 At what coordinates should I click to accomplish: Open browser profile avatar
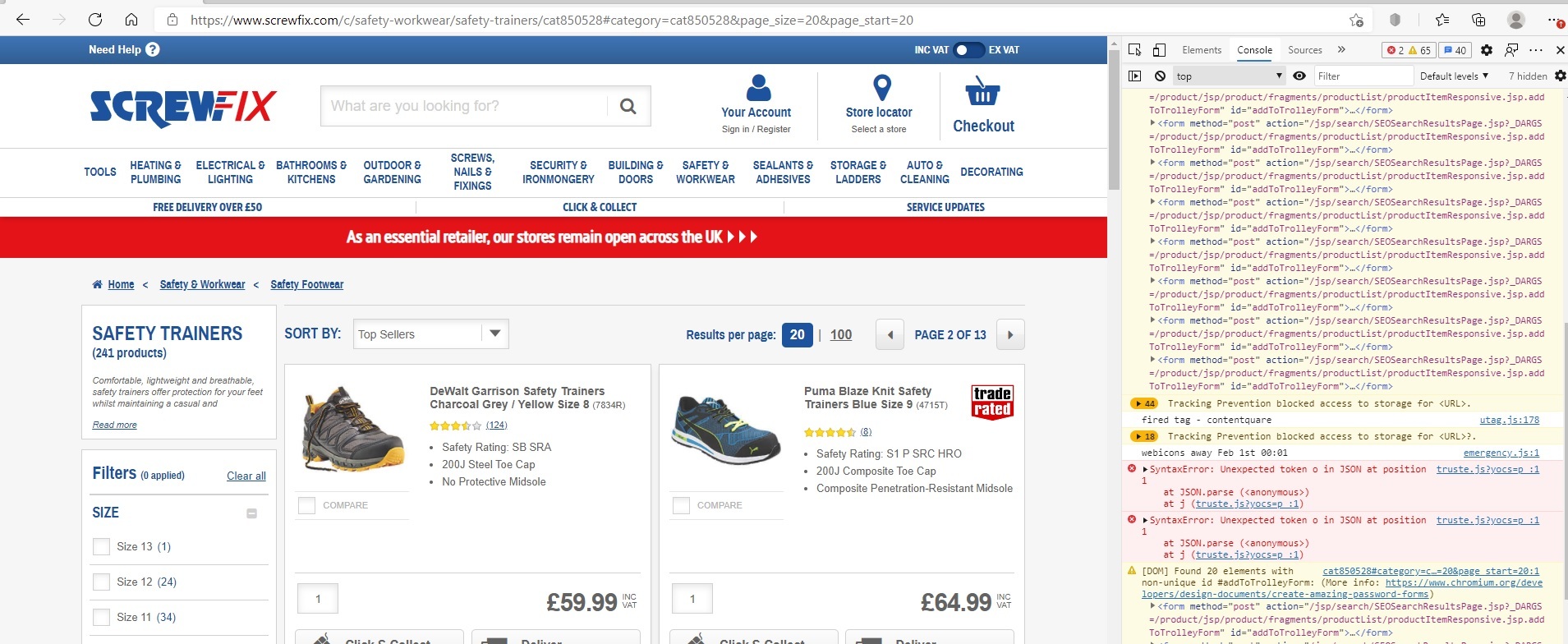point(1516,20)
